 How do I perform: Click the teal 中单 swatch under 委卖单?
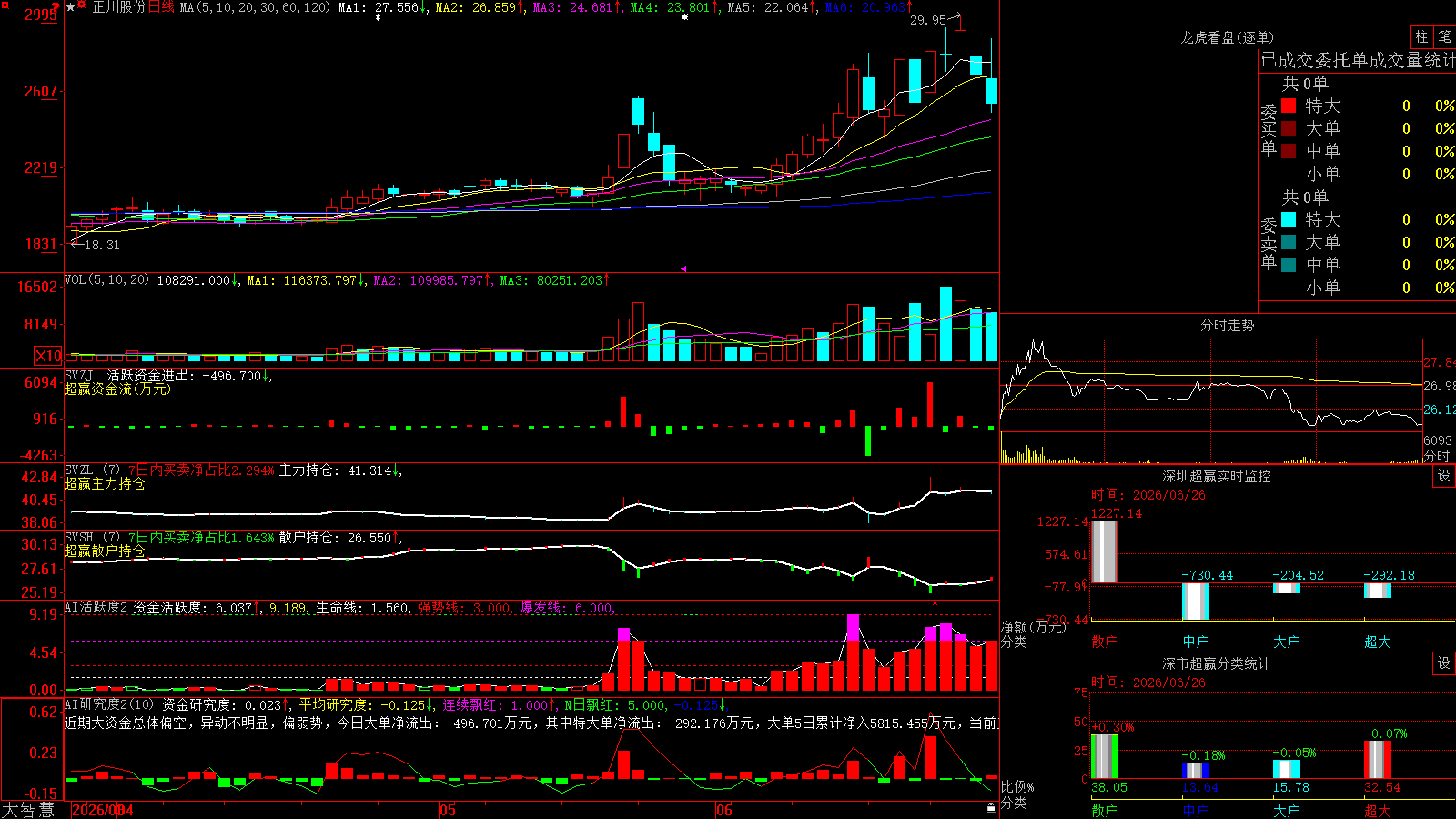[1289, 265]
